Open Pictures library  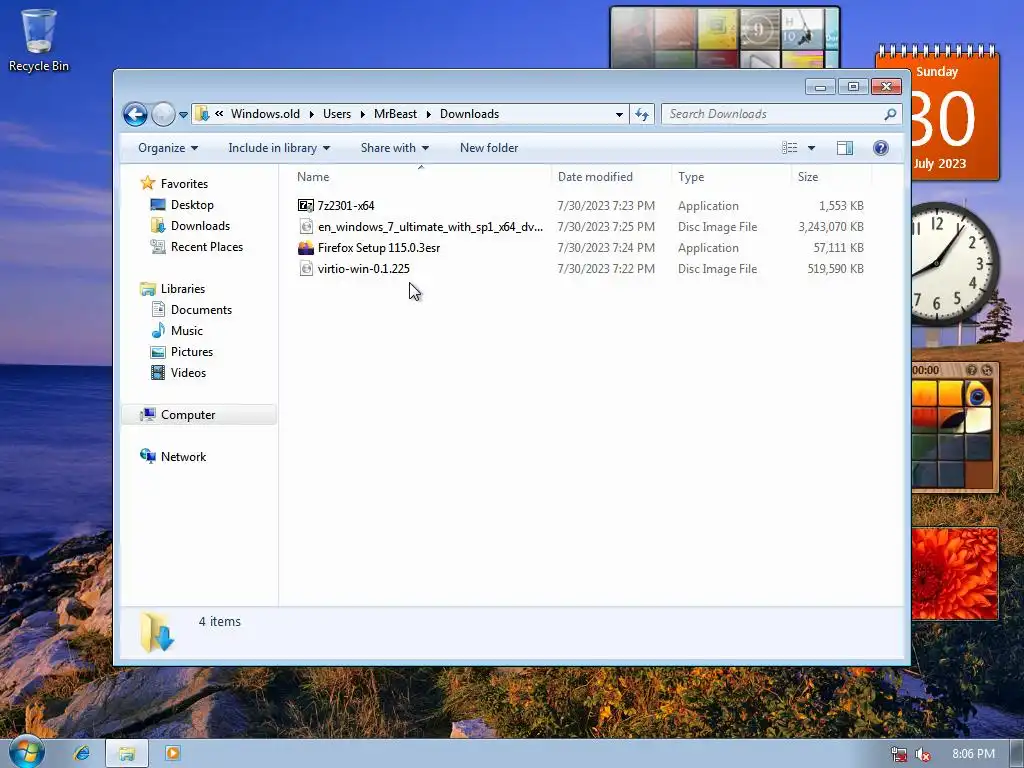(192, 351)
